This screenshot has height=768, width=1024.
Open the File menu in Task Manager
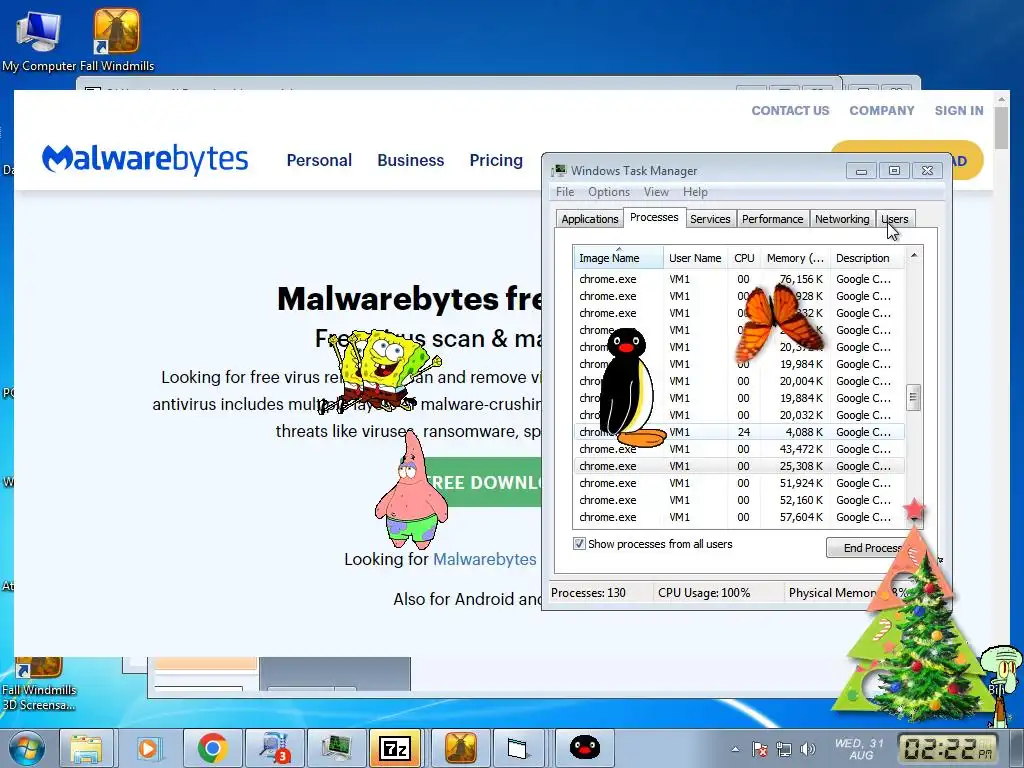pyautogui.click(x=565, y=191)
